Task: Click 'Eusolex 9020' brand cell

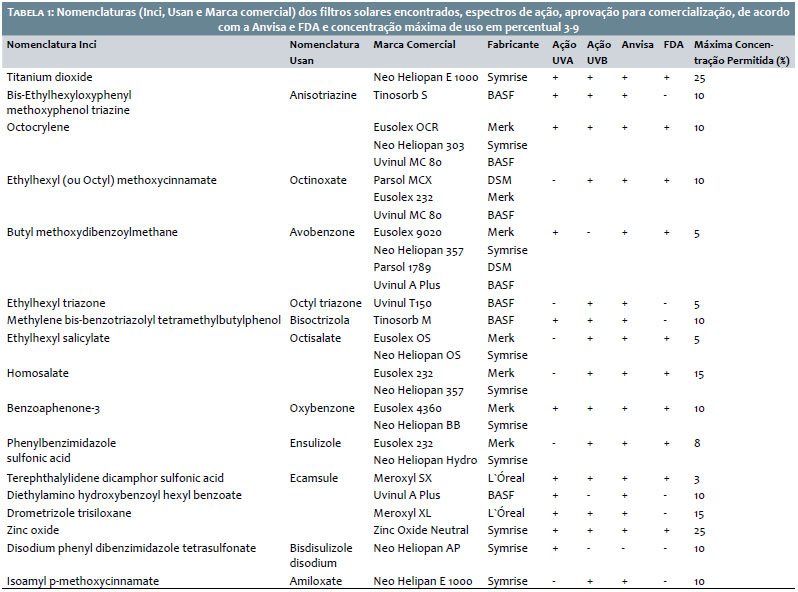Action: coord(407,233)
